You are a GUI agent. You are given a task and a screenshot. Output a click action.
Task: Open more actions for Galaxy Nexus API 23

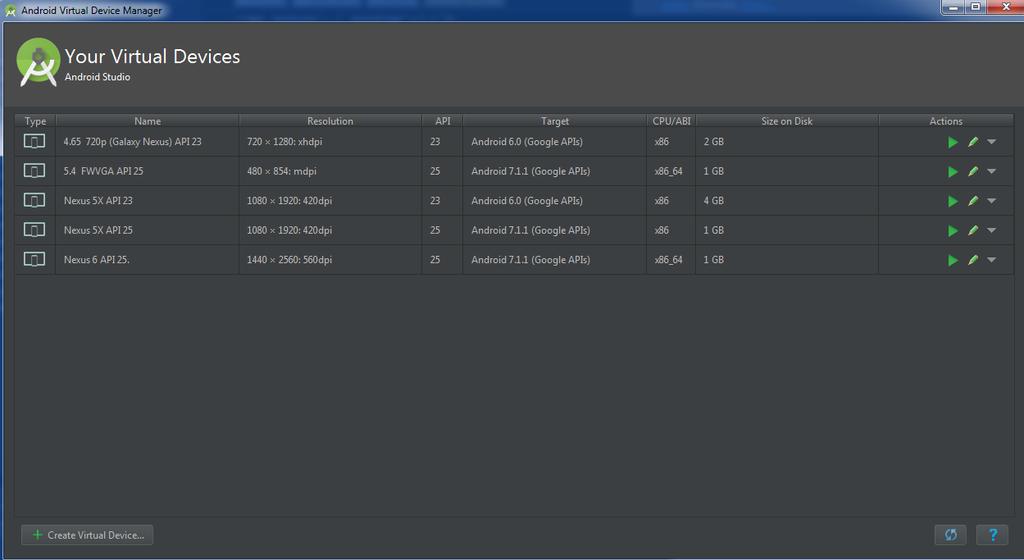(x=991, y=142)
